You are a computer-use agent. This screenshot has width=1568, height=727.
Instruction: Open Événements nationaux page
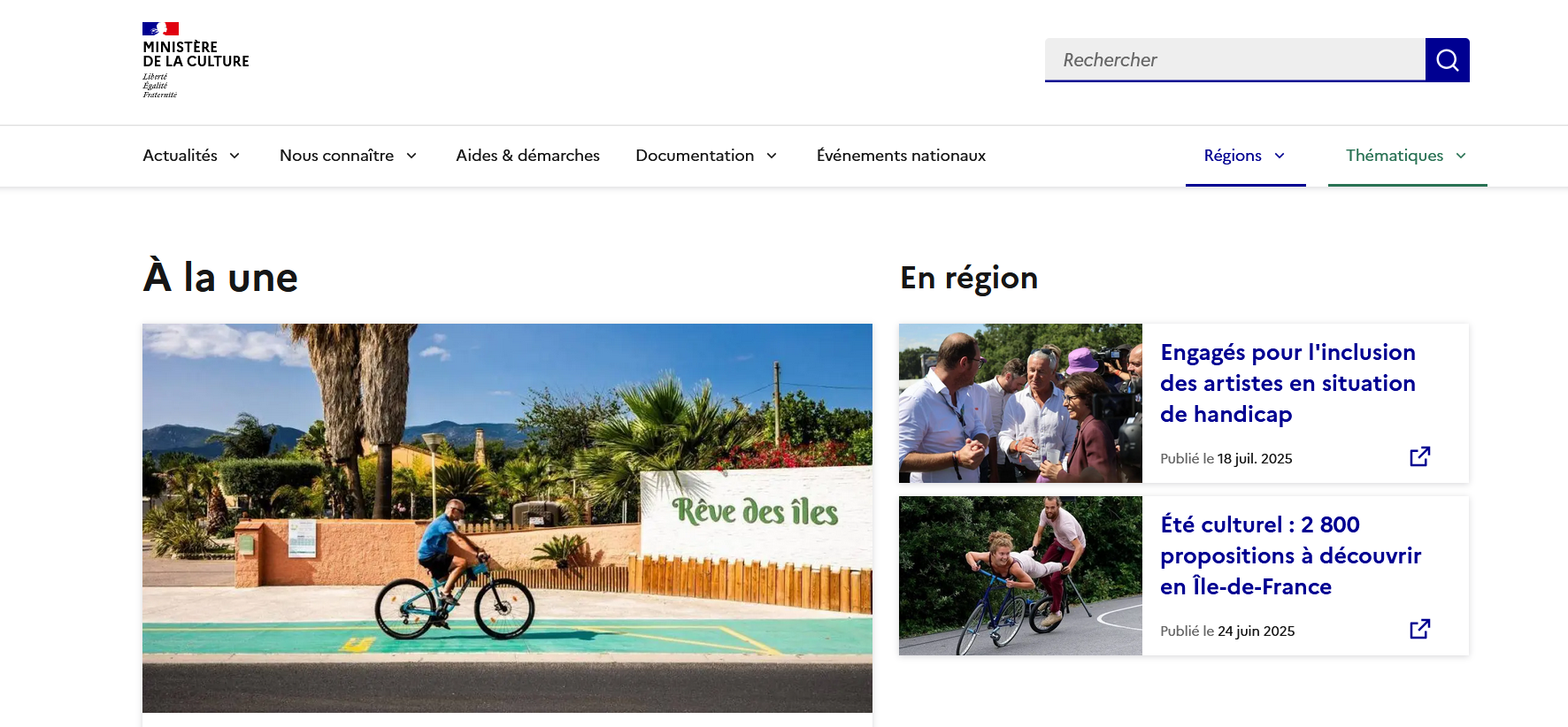coord(901,156)
